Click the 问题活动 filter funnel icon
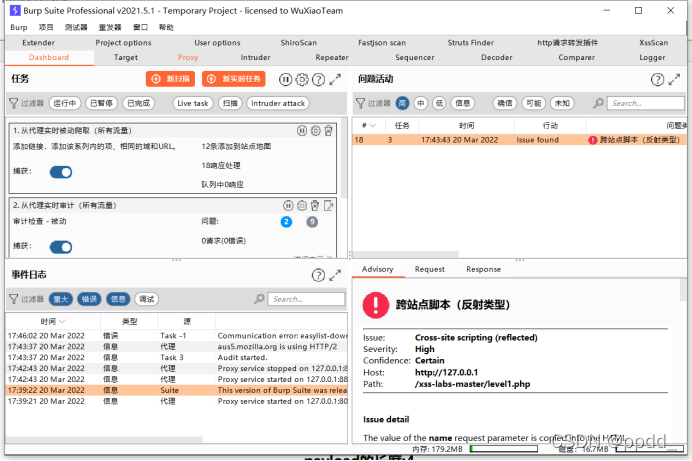This screenshot has width=692, height=461. (x=361, y=103)
